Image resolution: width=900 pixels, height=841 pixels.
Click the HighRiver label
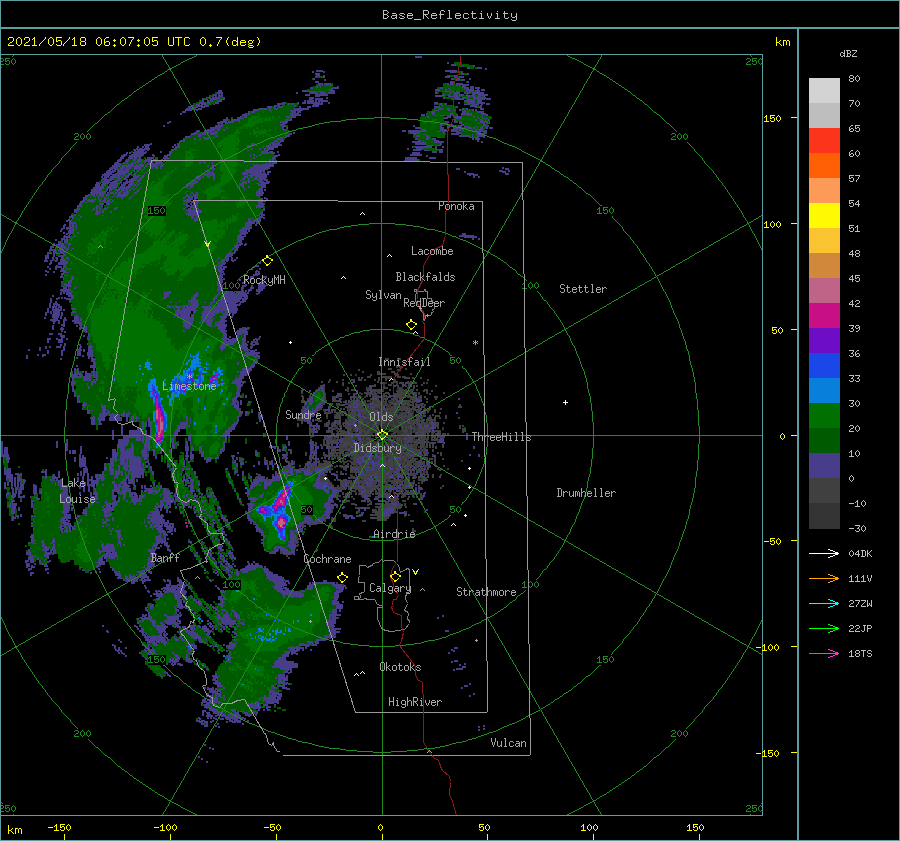pos(415,702)
